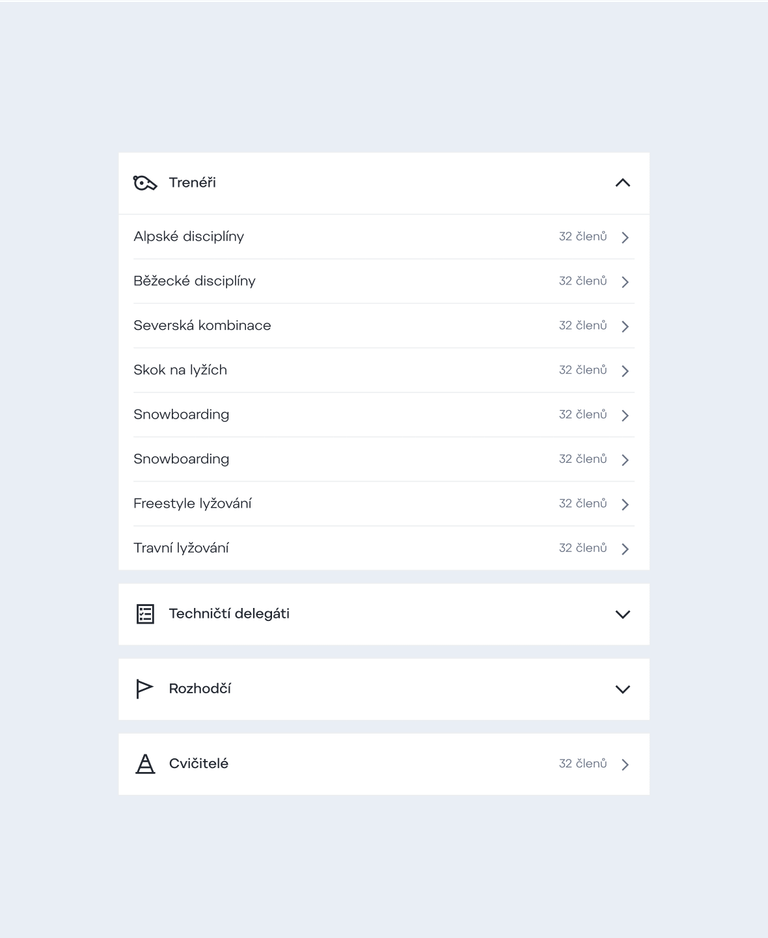768x938 pixels.
Task: Open the Cvičitelé members link
Action: tap(384, 764)
